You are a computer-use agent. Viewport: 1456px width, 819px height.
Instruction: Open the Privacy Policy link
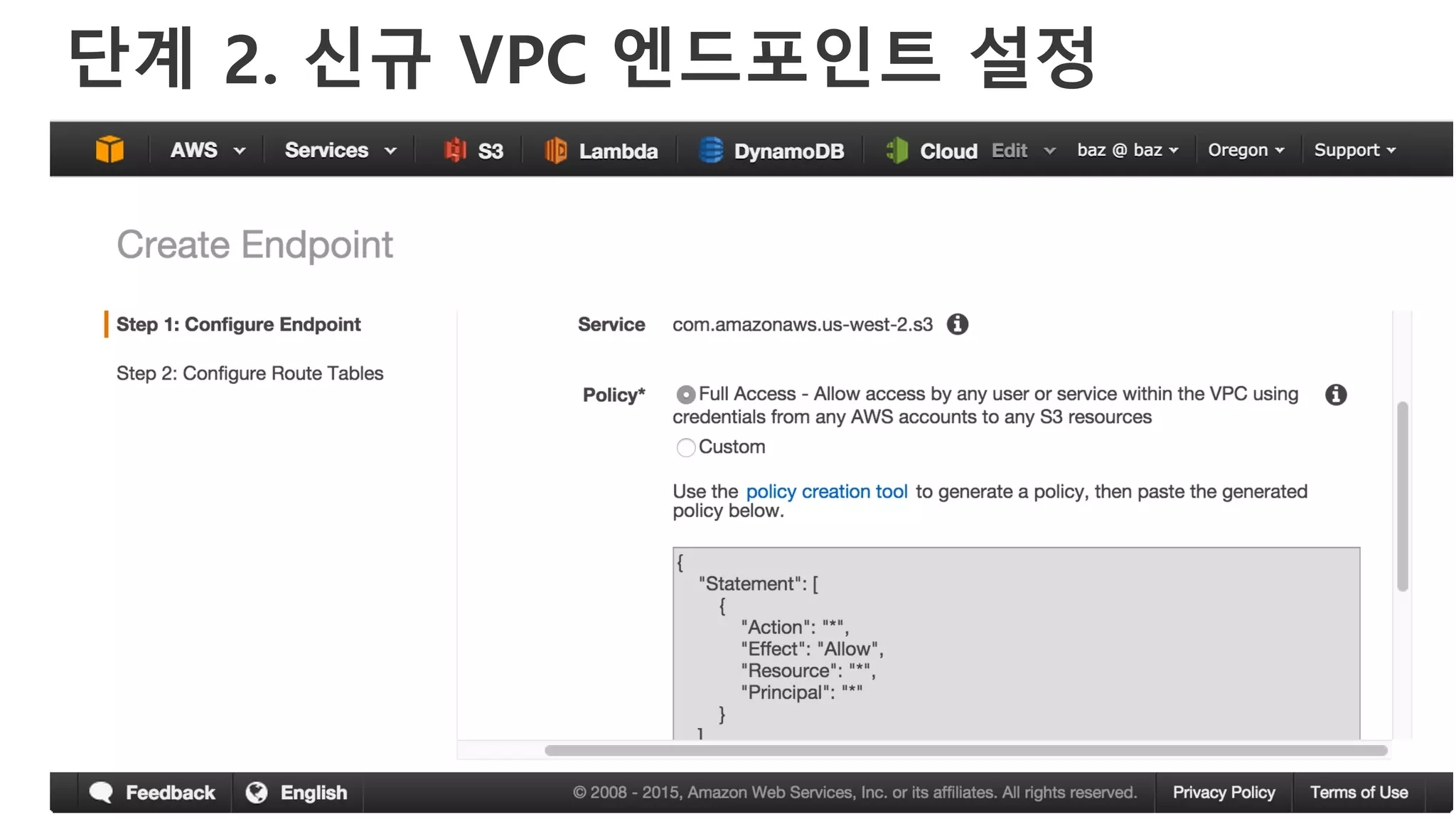pyautogui.click(x=1224, y=792)
